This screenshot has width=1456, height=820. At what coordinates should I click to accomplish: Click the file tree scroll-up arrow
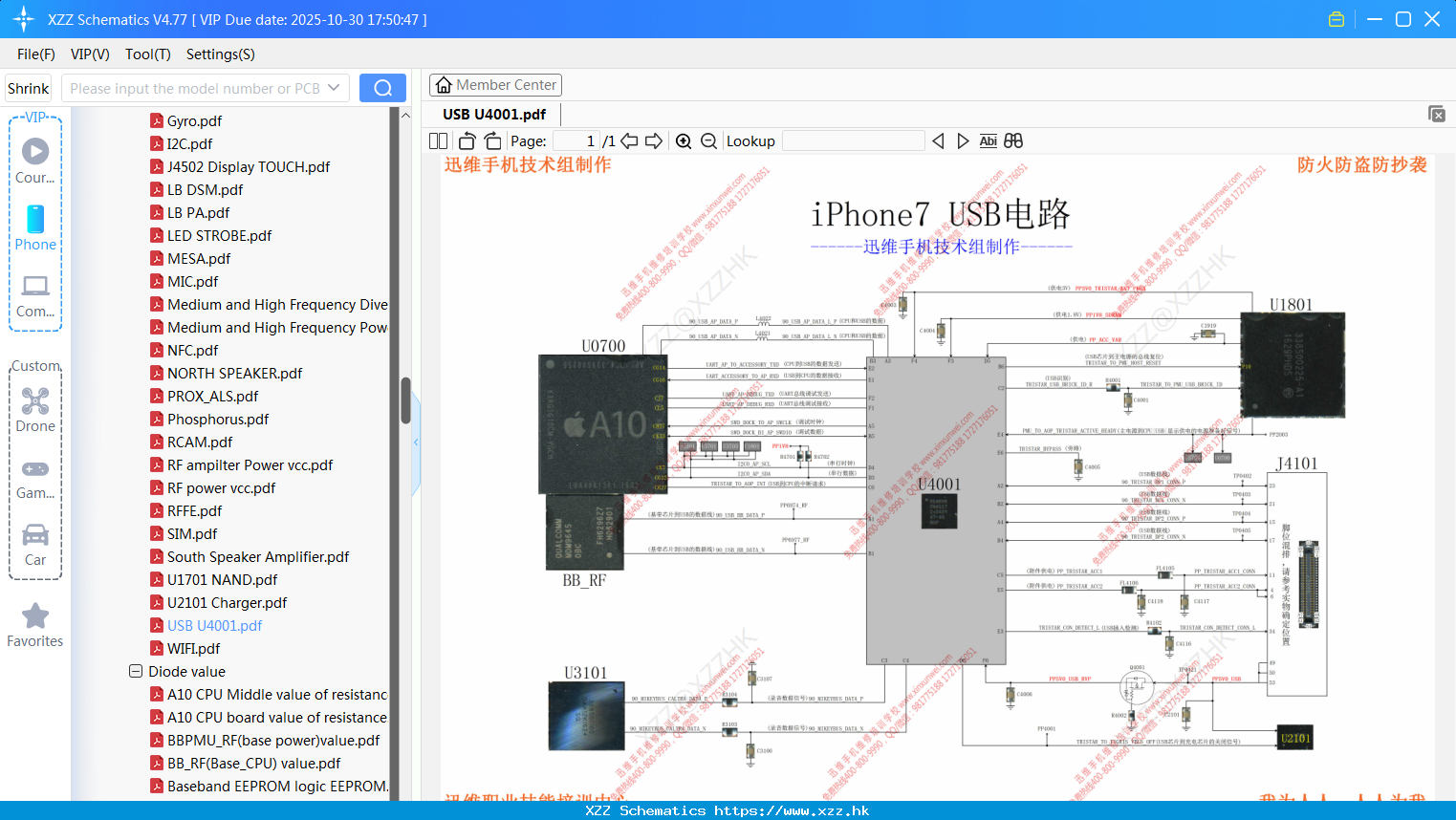405,115
